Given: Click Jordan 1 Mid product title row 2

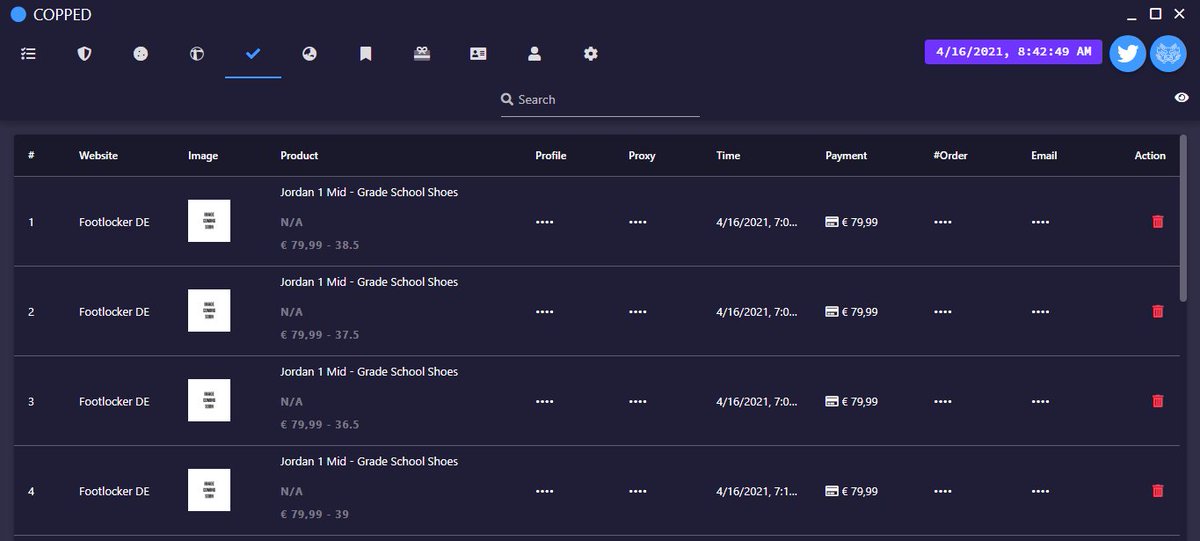Looking at the screenshot, I should [369, 282].
